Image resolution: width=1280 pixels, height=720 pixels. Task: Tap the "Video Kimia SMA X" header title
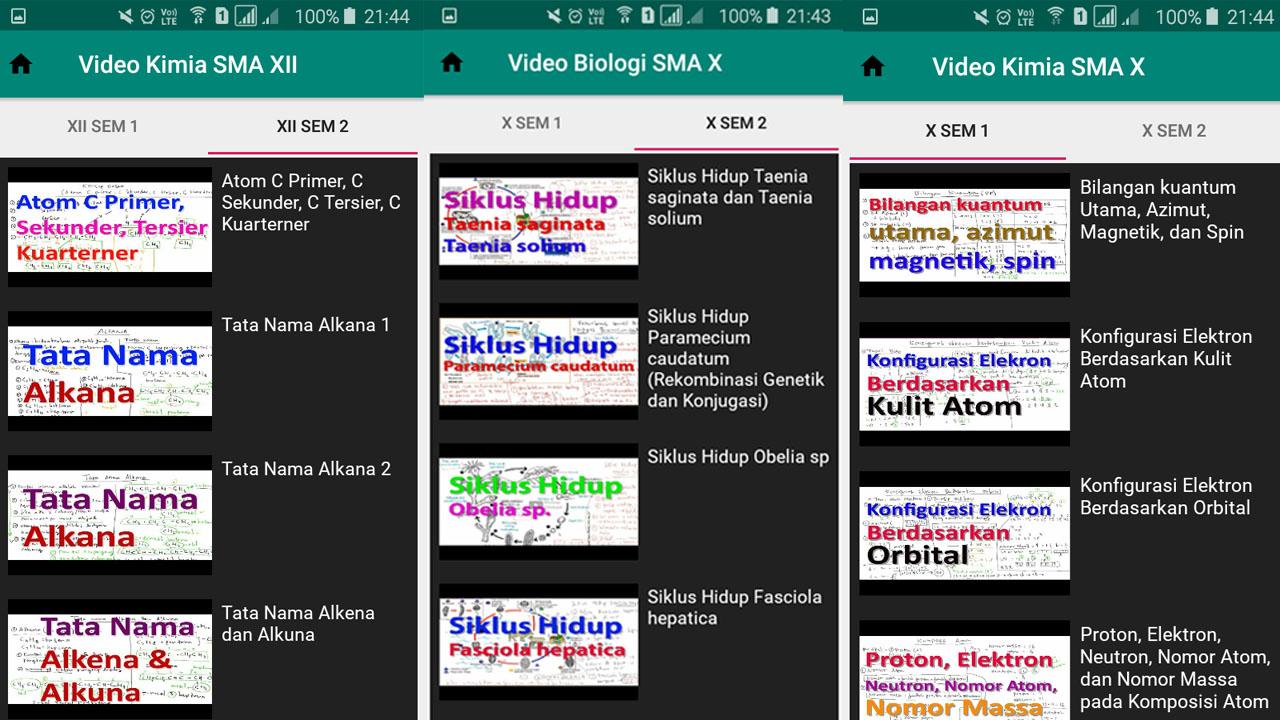click(x=1039, y=66)
